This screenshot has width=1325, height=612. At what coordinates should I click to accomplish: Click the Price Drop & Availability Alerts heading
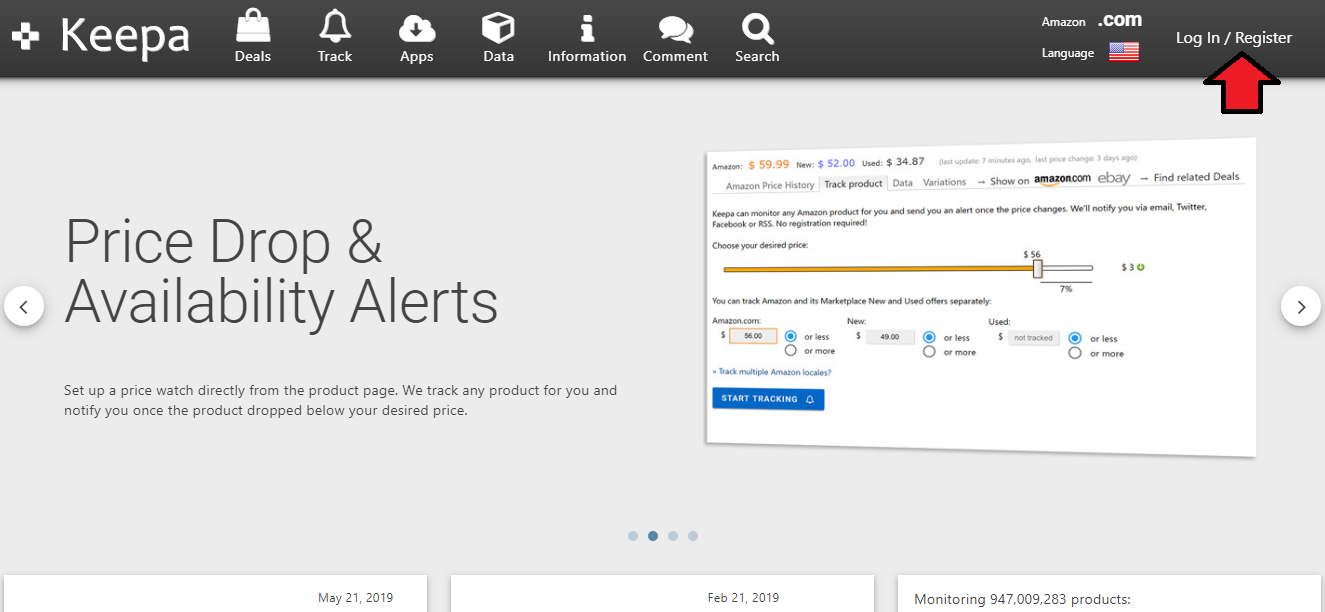tap(281, 271)
